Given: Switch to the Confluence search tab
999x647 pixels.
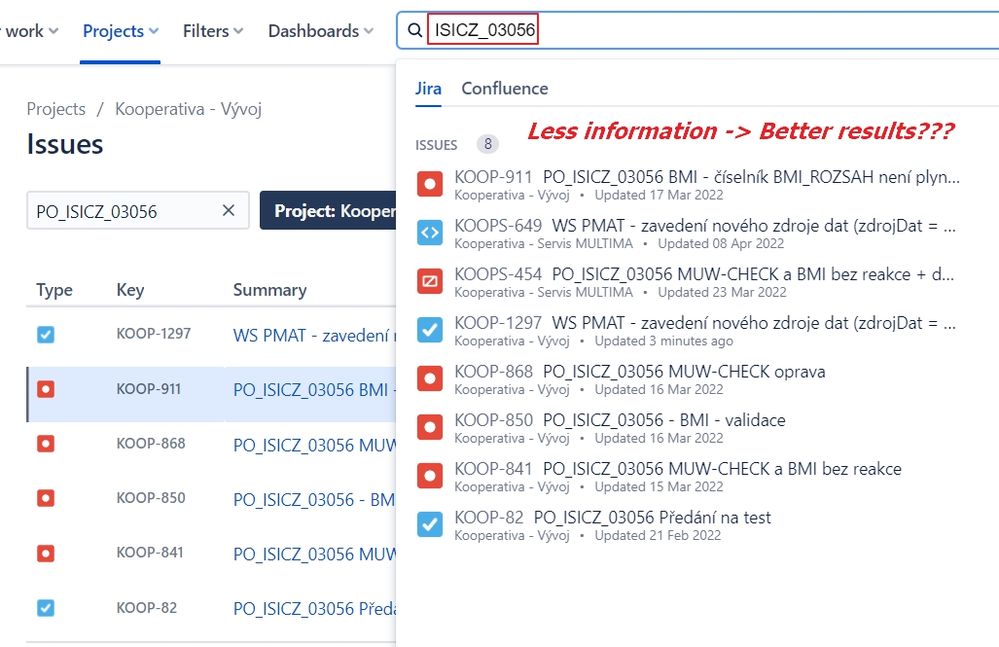Looking at the screenshot, I should pos(505,89).
